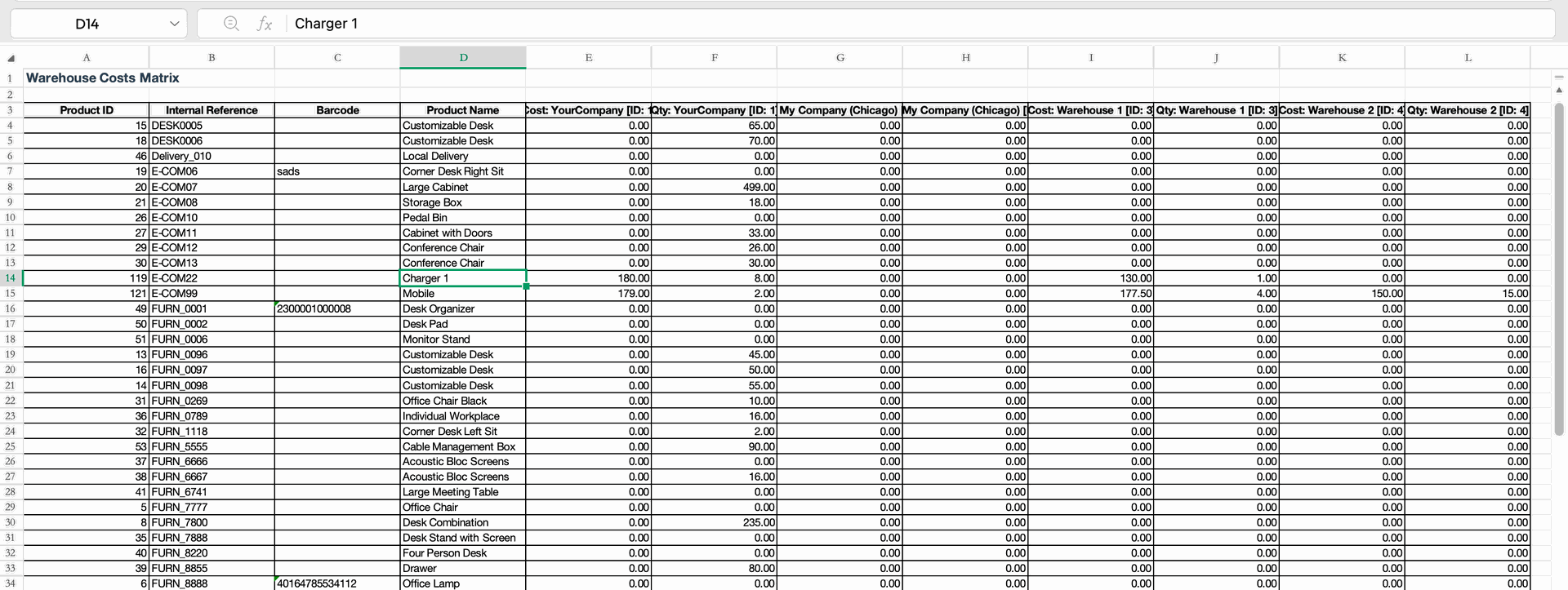Image resolution: width=1568 pixels, height=590 pixels.
Task: Select the sads barcode cell
Action: tap(337, 171)
